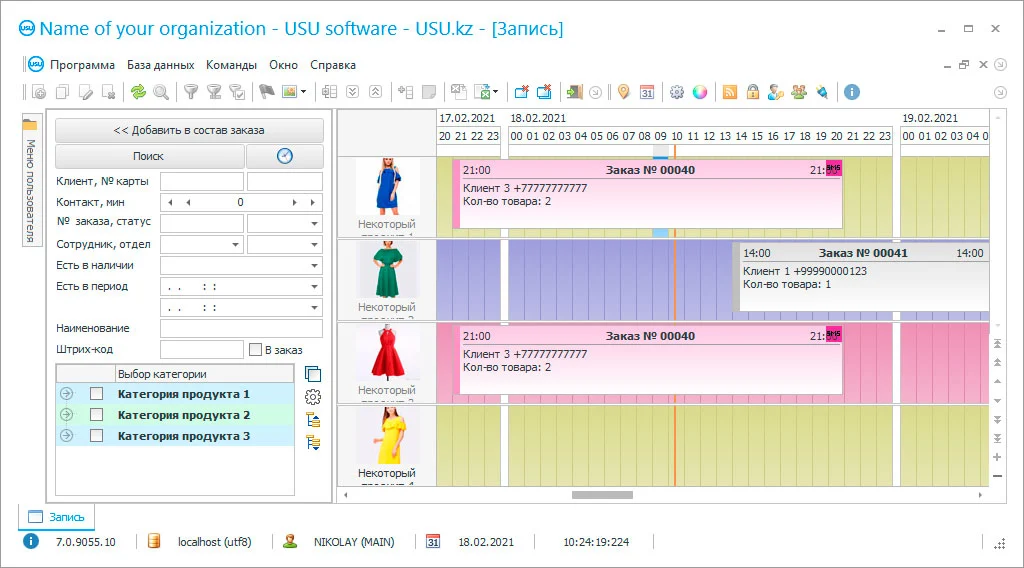Open the image toolbar icon dropdown arrow
Image resolution: width=1024 pixels, height=568 pixels.
(x=304, y=92)
